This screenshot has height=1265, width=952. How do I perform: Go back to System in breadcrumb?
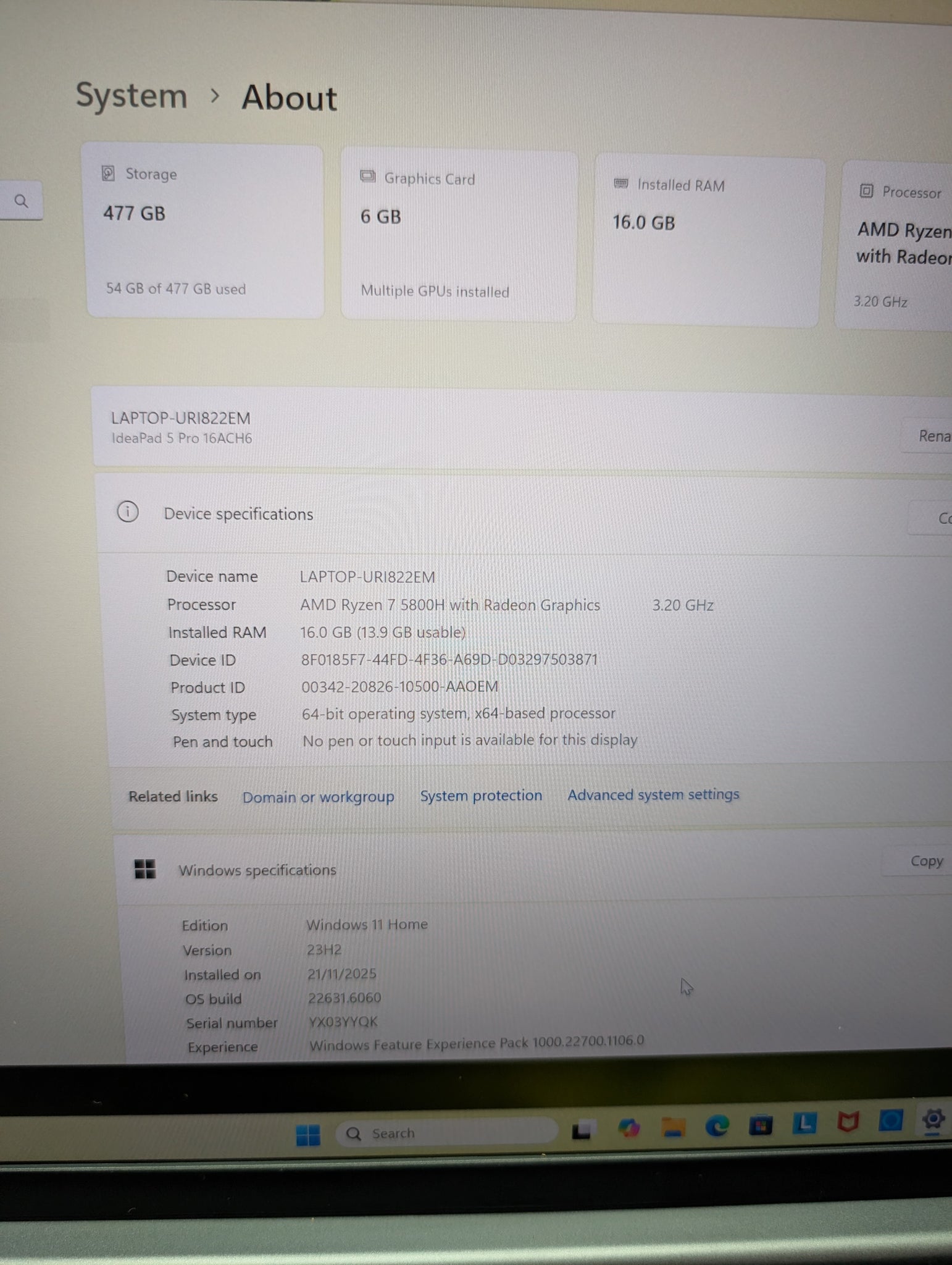tap(131, 96)
